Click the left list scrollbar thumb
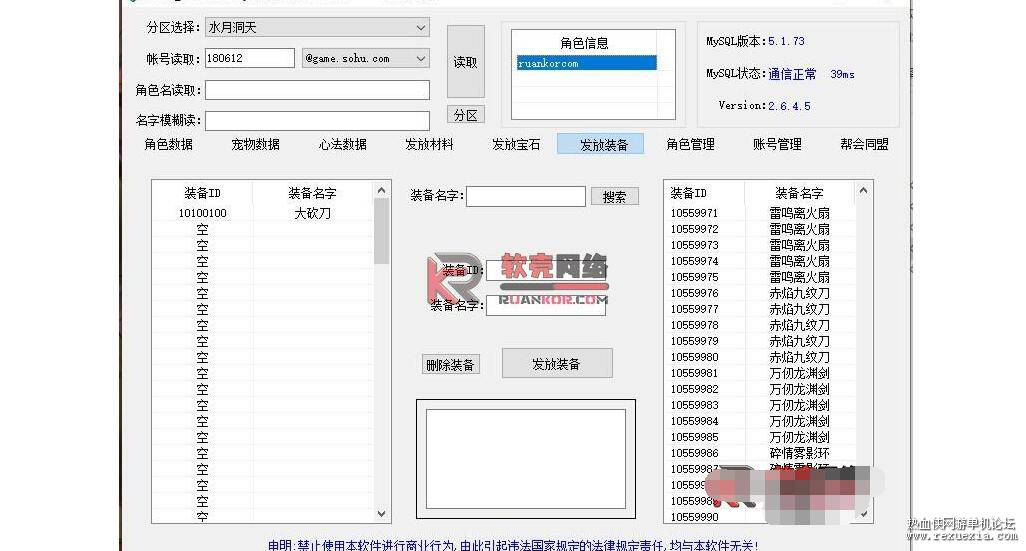 coord(381,231)
